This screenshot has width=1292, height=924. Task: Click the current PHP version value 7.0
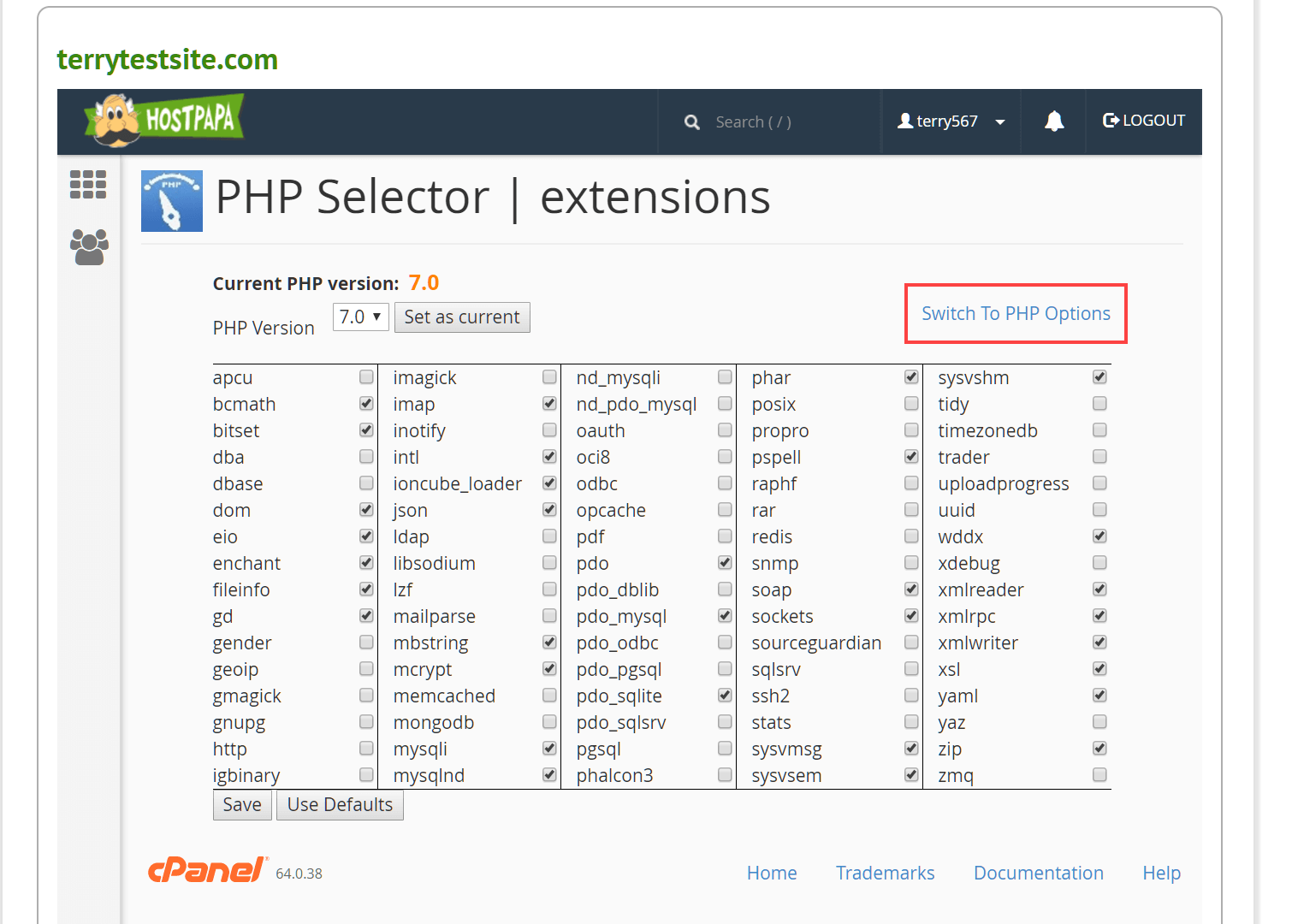point(424,283)
